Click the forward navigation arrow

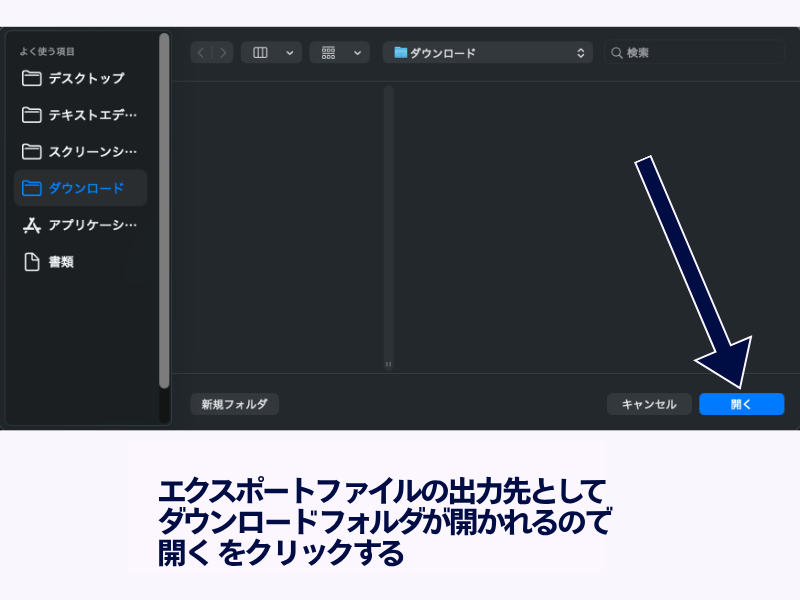point(222,53)
